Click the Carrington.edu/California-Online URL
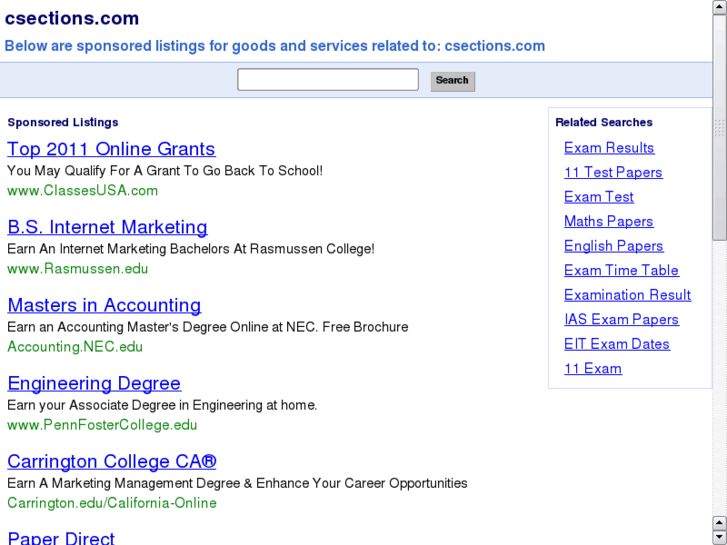This screenshot has height=545, width=727. (x=112, y=503)
